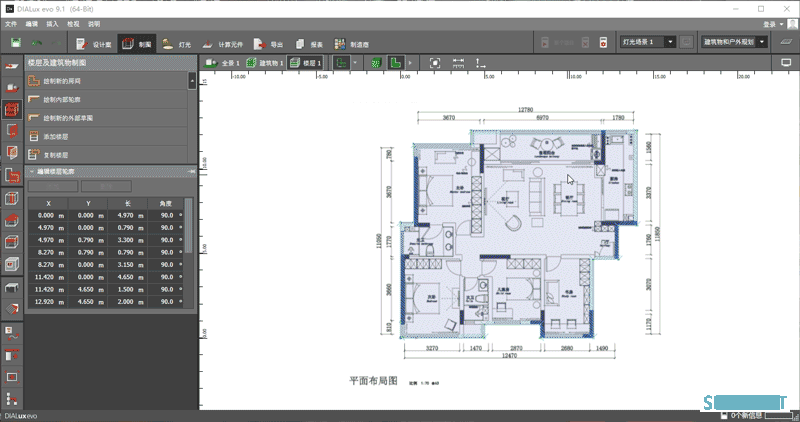The image size is (800, 422).
Task: Select 复制楼层 option
Action: [107, 155]
